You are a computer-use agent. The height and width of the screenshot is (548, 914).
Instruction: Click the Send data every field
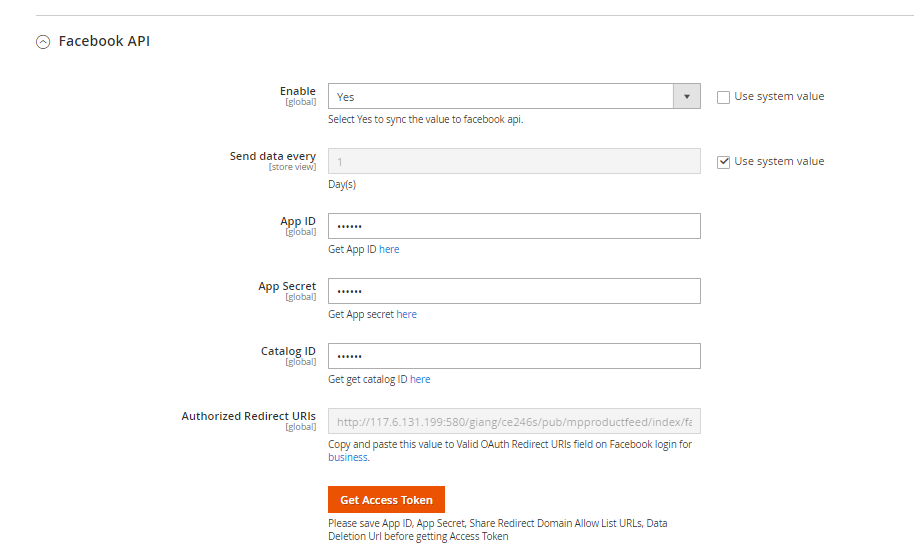(x=513, y=161)
